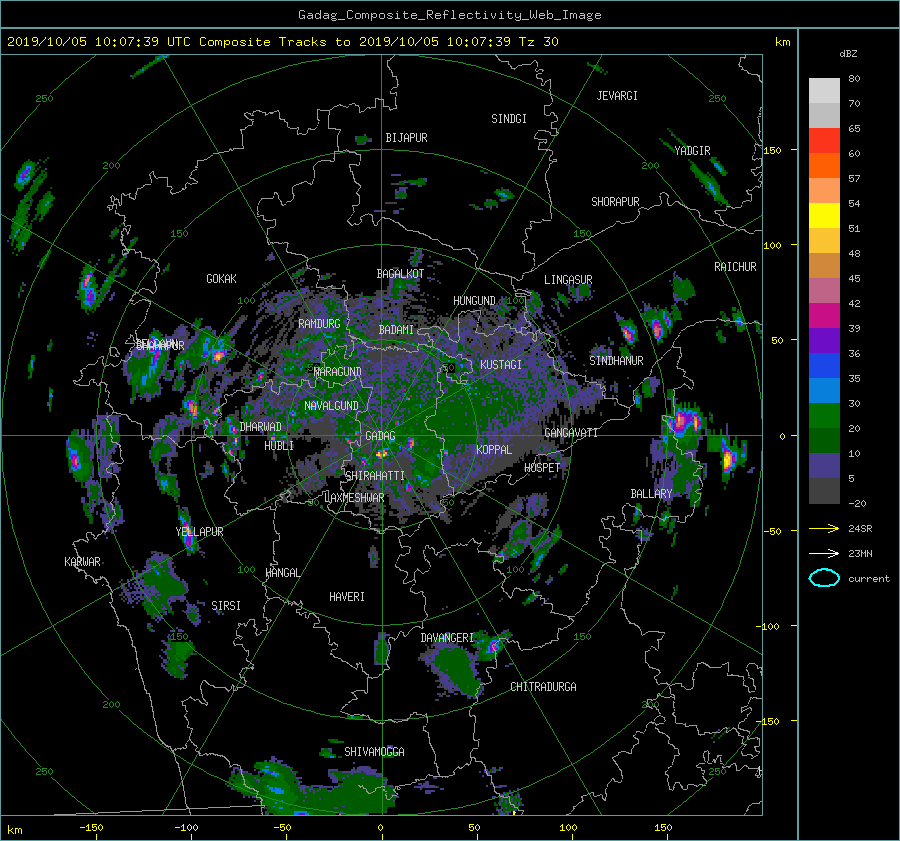The width and height of the screenshot is (900, 841).
Task: Click the 'SHORAPUR' city label
Action: point(615,202)
